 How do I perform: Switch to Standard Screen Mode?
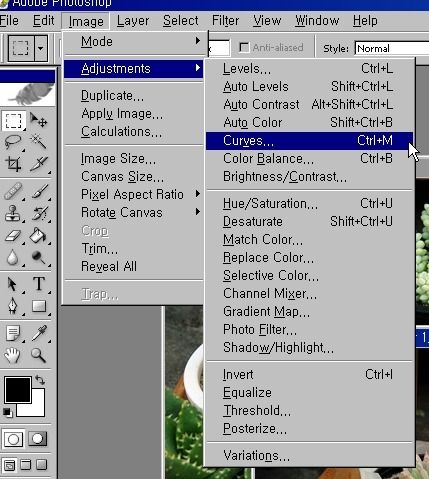tap(9, 465)
